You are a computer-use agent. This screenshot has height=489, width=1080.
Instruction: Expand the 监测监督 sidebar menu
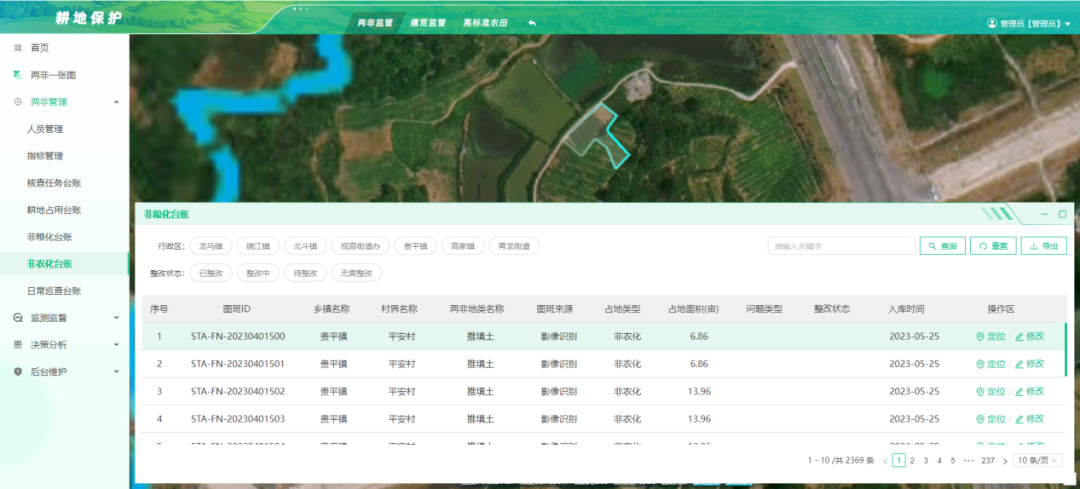click(x=116, y=318)
